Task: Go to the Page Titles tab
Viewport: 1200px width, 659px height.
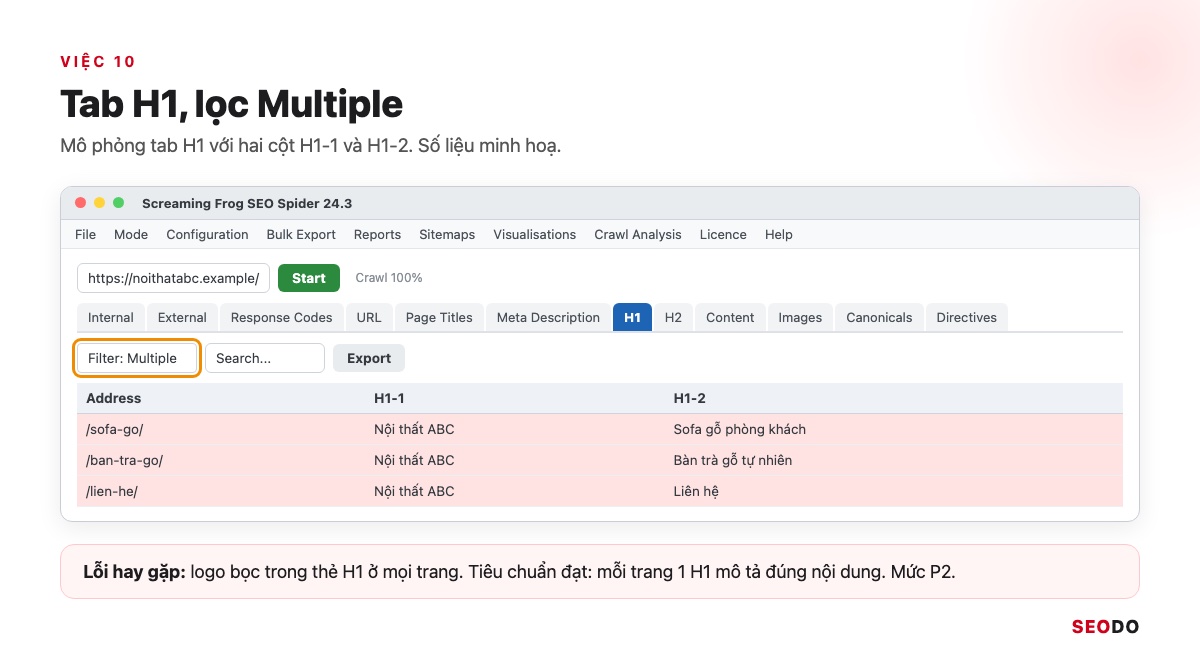Action: (439, 317)
